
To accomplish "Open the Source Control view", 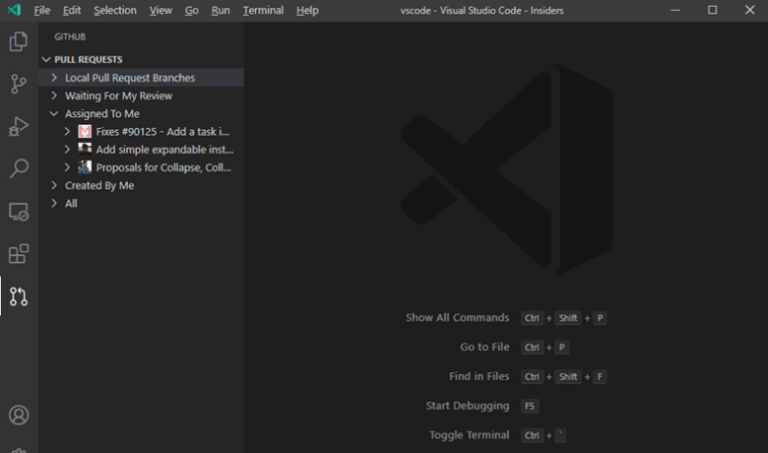I will [x=19, y=84].
